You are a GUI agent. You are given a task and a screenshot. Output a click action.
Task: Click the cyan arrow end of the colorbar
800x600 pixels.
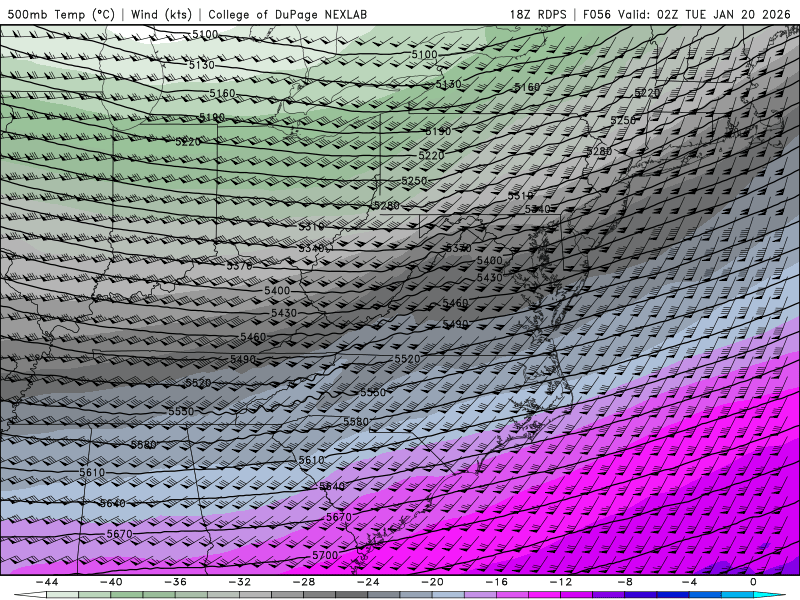click(769, 595)
